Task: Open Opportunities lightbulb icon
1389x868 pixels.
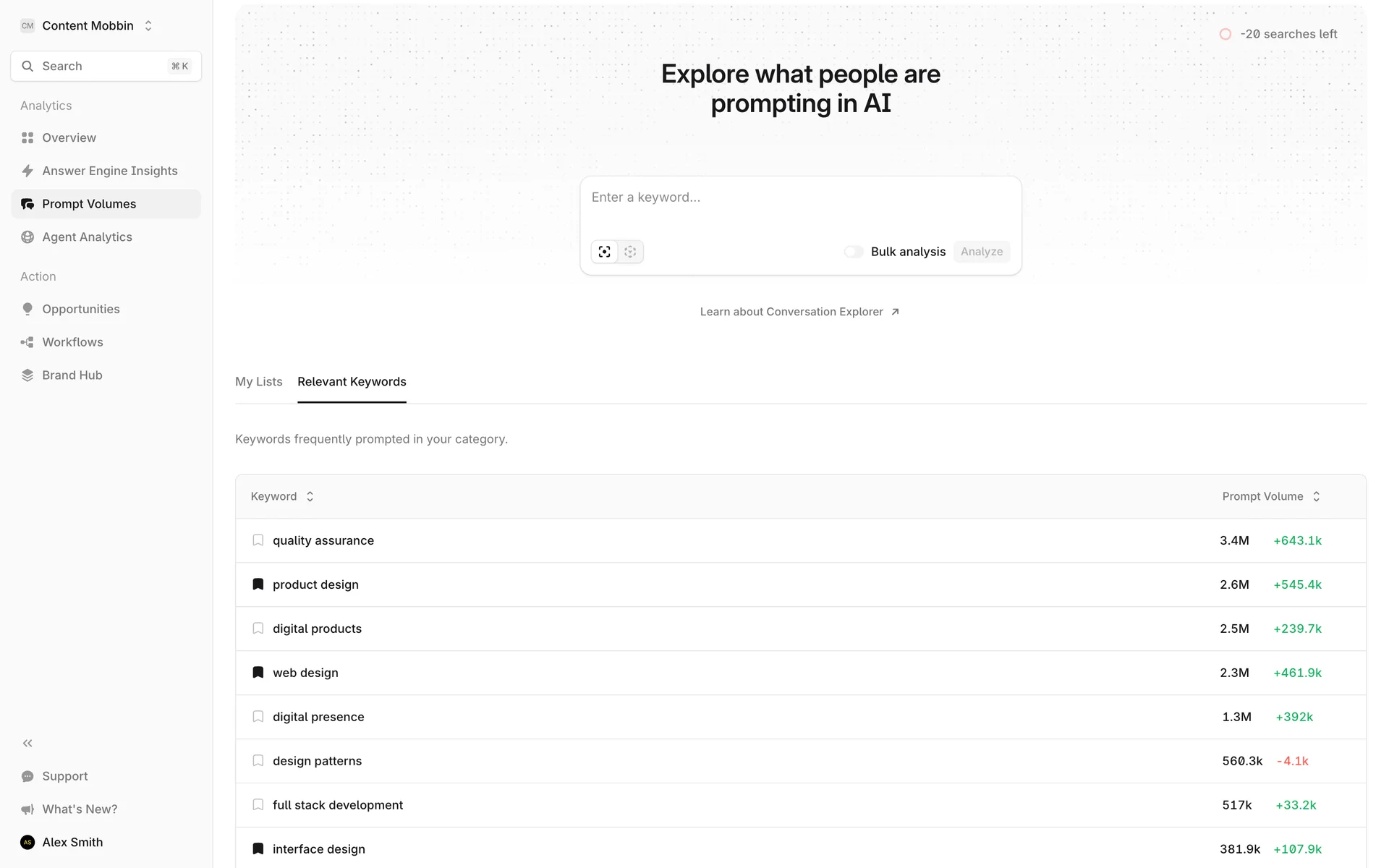Action: click(27, 309)
